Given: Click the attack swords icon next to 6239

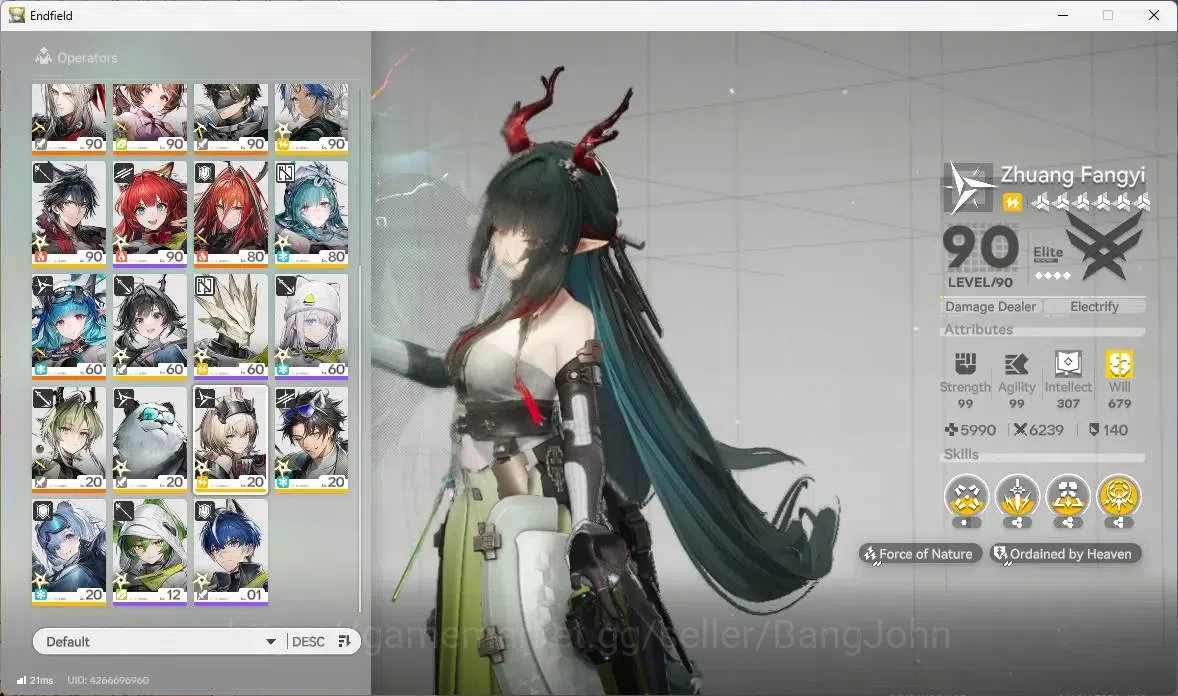Looking at the screenshot, I should pyautogui.click(x=1020, y=430).
